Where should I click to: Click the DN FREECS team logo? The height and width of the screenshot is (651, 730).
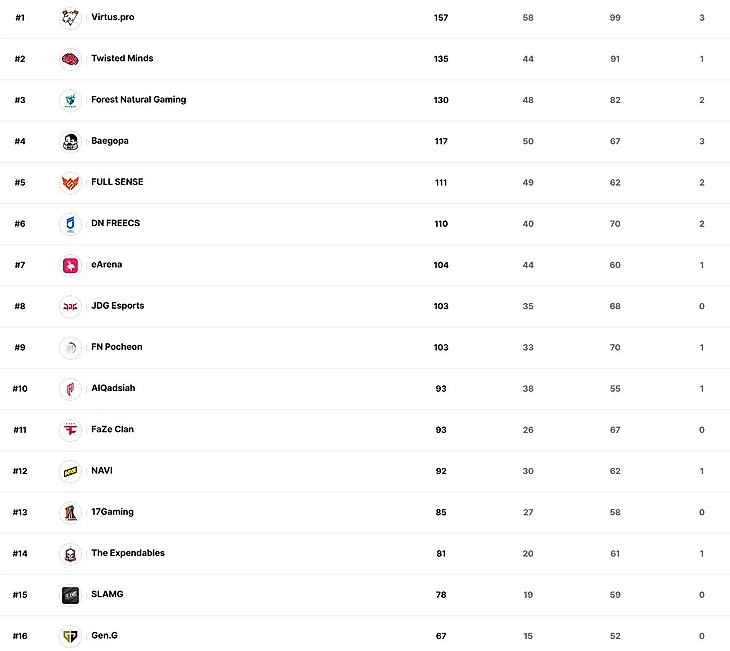coord(70,224)
